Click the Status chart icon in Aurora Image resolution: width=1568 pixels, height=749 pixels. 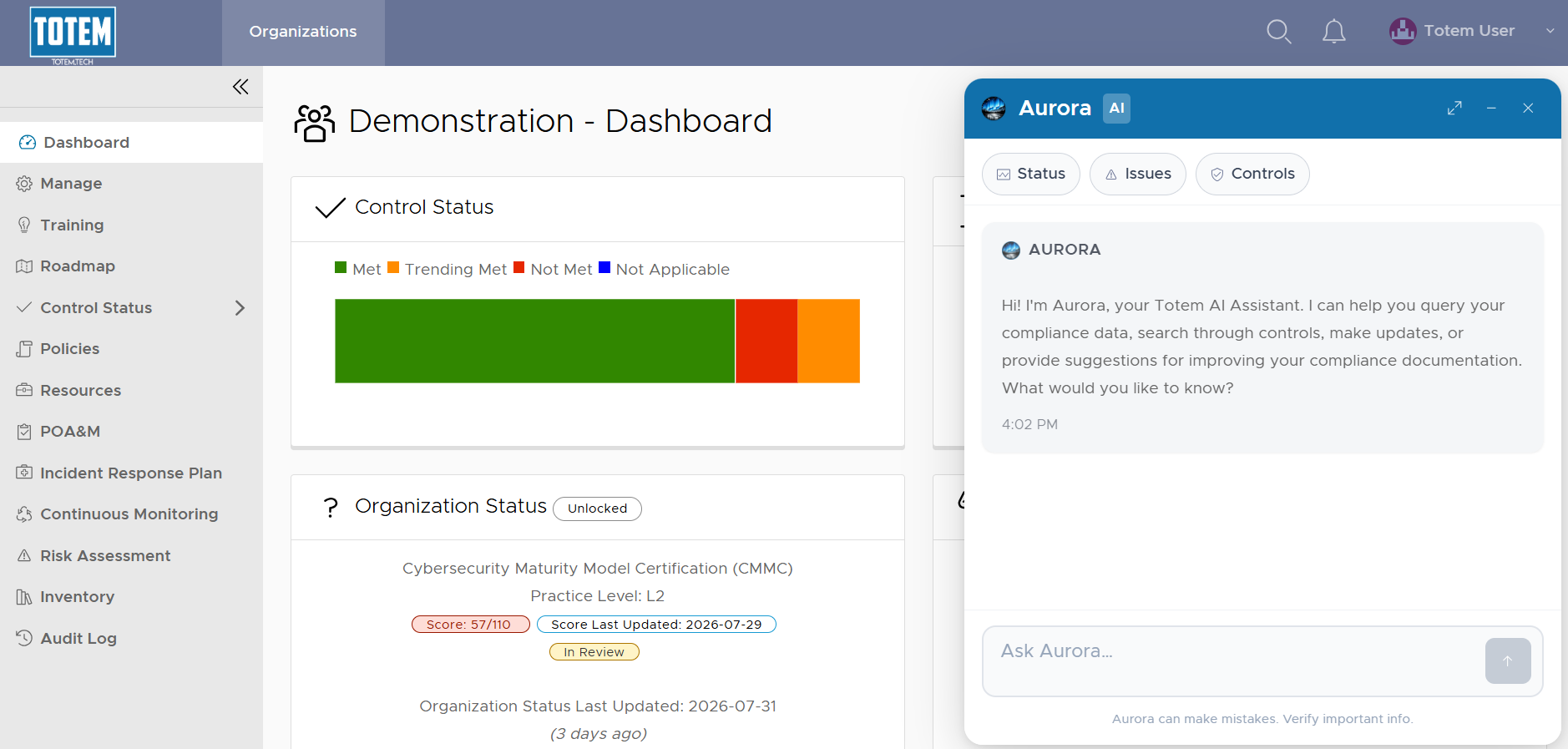click(1004, 175)
